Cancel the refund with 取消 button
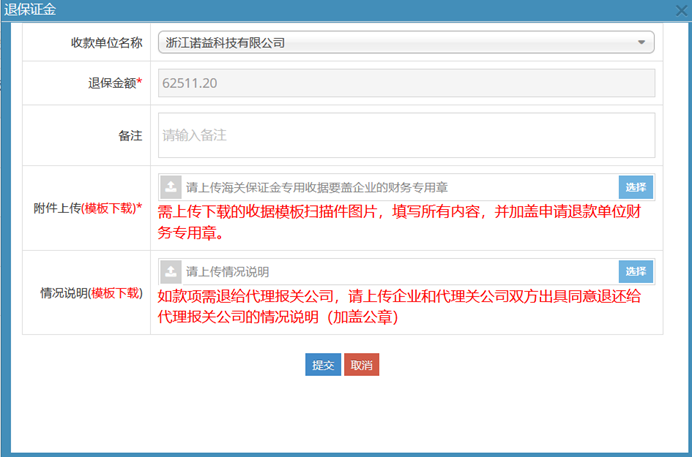 pos(361,364)
